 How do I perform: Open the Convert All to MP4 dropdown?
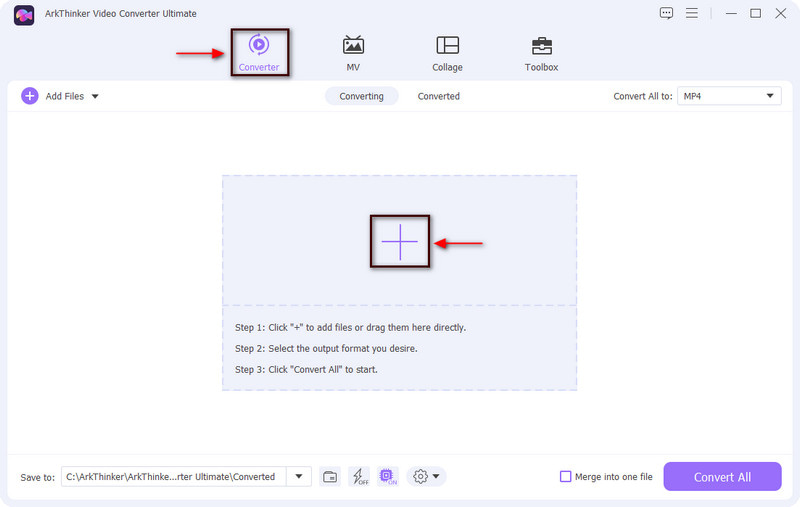tap(729, 96)
